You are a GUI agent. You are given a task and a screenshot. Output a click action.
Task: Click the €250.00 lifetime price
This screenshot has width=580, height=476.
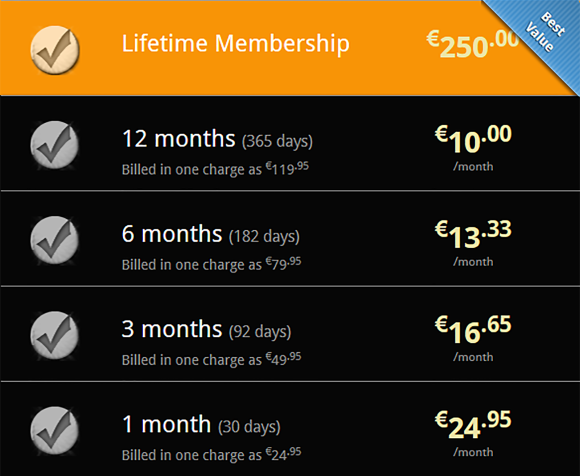[472, 44]
